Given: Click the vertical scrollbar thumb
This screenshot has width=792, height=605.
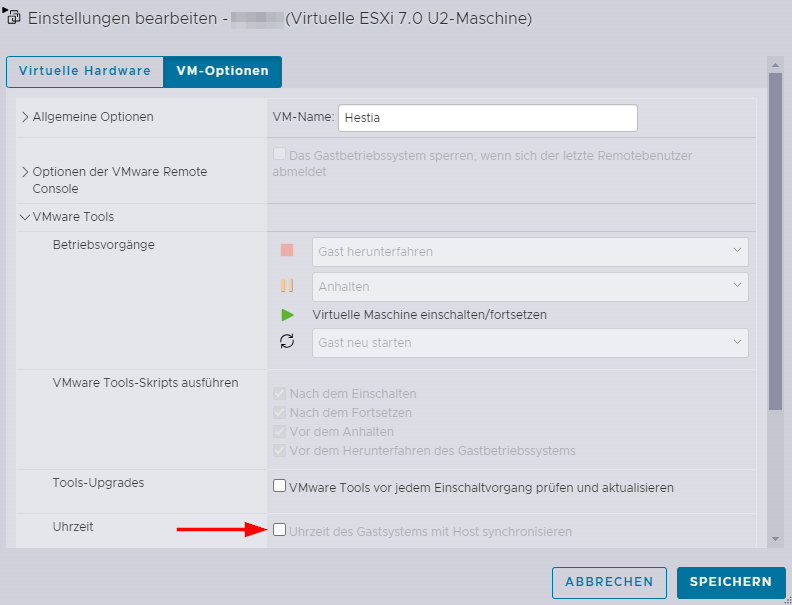Looking at the screenshot, I should [775, 241].
